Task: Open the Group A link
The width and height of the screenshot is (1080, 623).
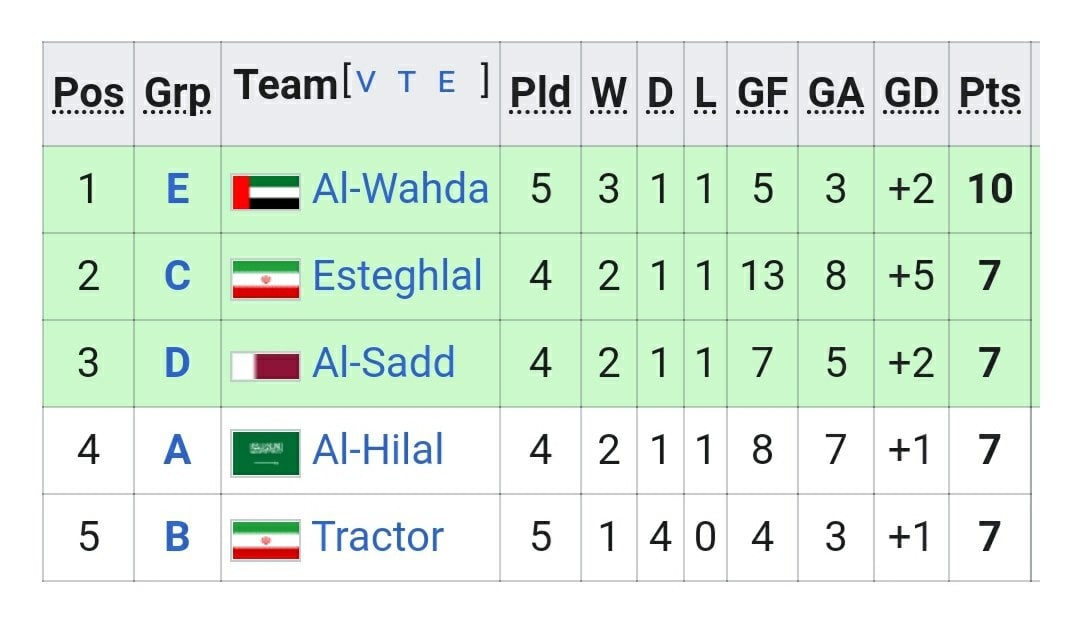Action: [x=177, y=450]
